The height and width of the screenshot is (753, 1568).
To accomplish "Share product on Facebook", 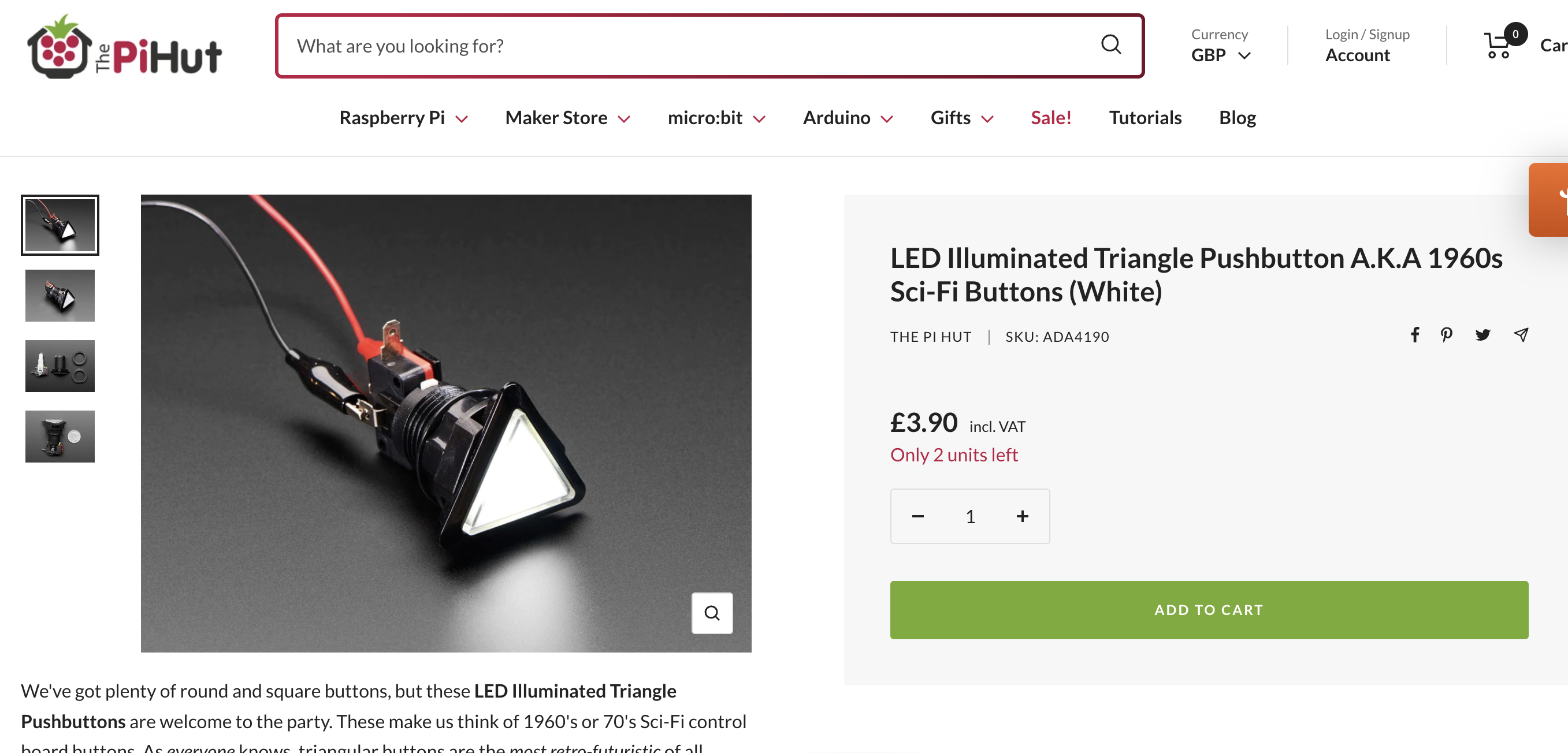I will click(x=1414, y=335).
